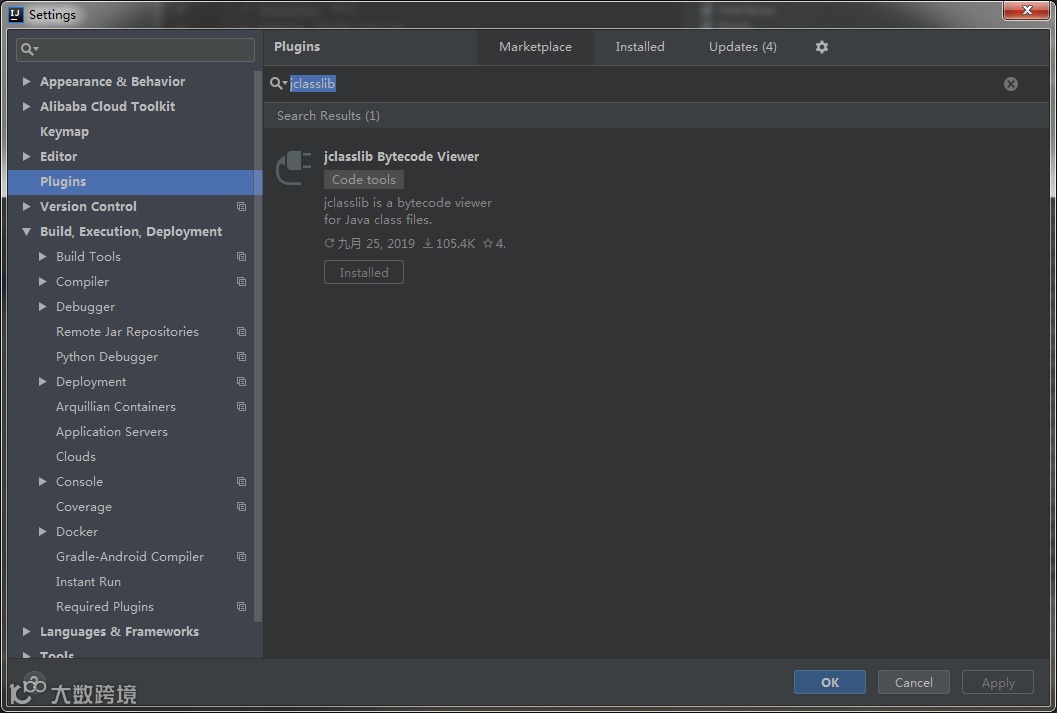Click project-level icon beside Gradle-Android Compiler

tap(241, 557)
